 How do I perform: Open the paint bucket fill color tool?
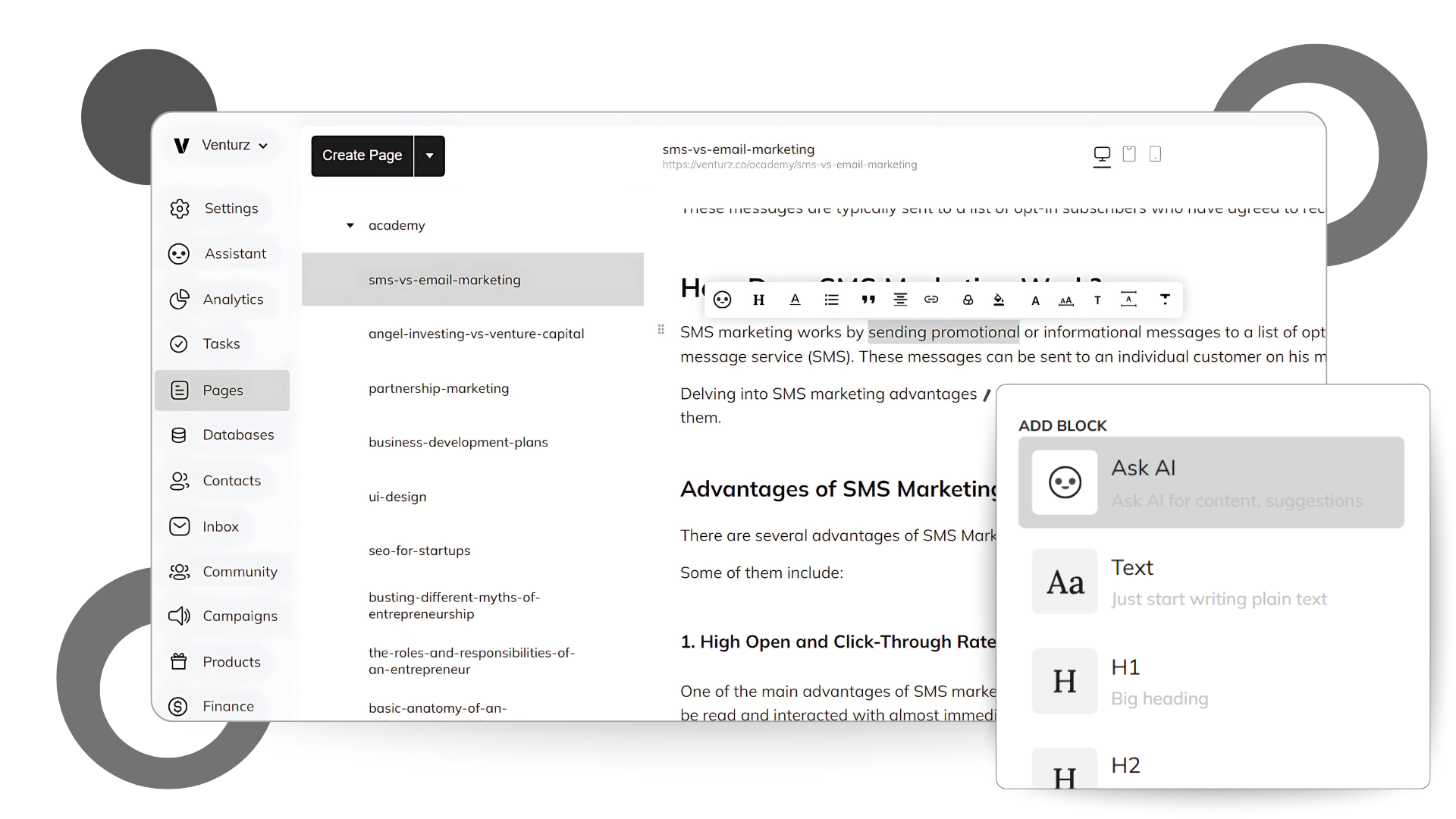click(x=999, y=300)
